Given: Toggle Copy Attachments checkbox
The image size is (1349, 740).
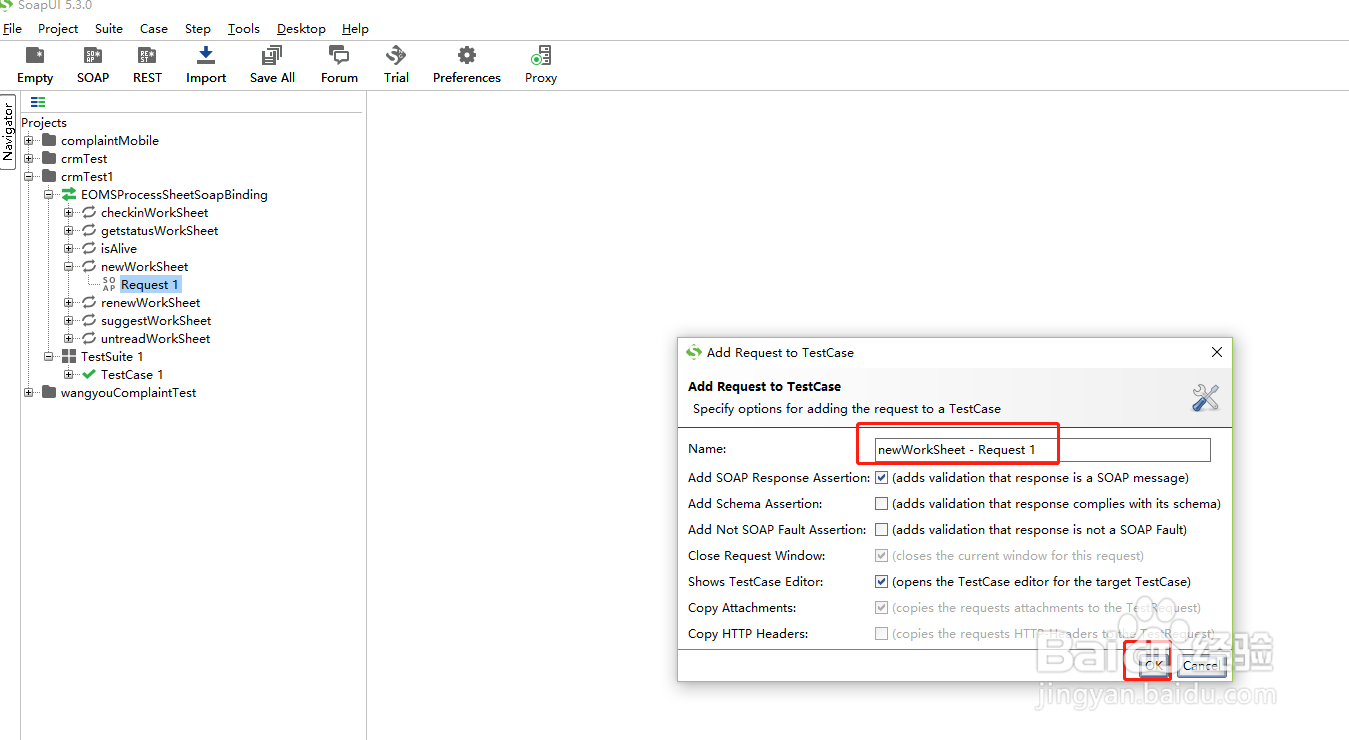Looking at the screenshot, I should coord(881,608).
